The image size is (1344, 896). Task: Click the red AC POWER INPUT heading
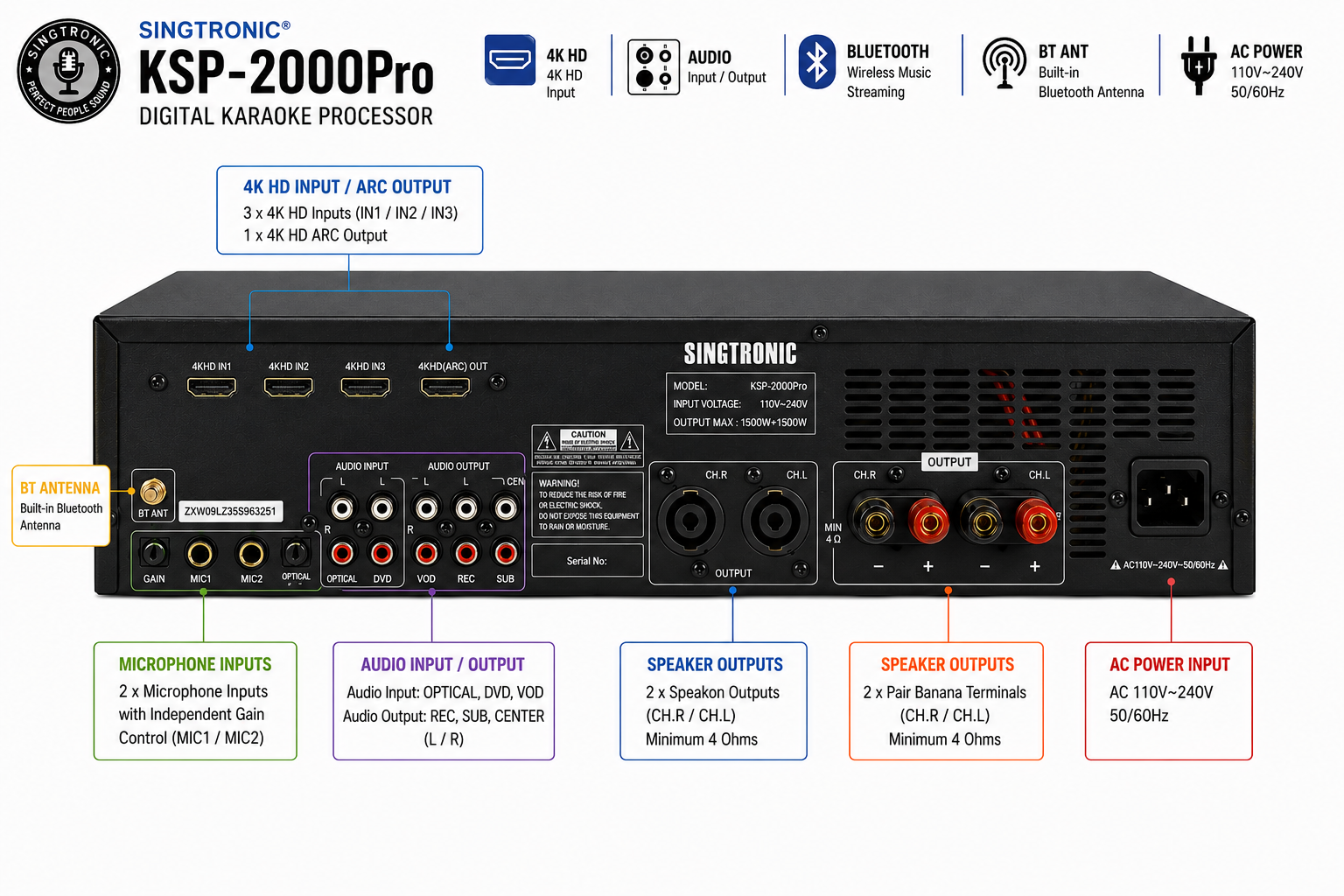(x=1169, y=665)
